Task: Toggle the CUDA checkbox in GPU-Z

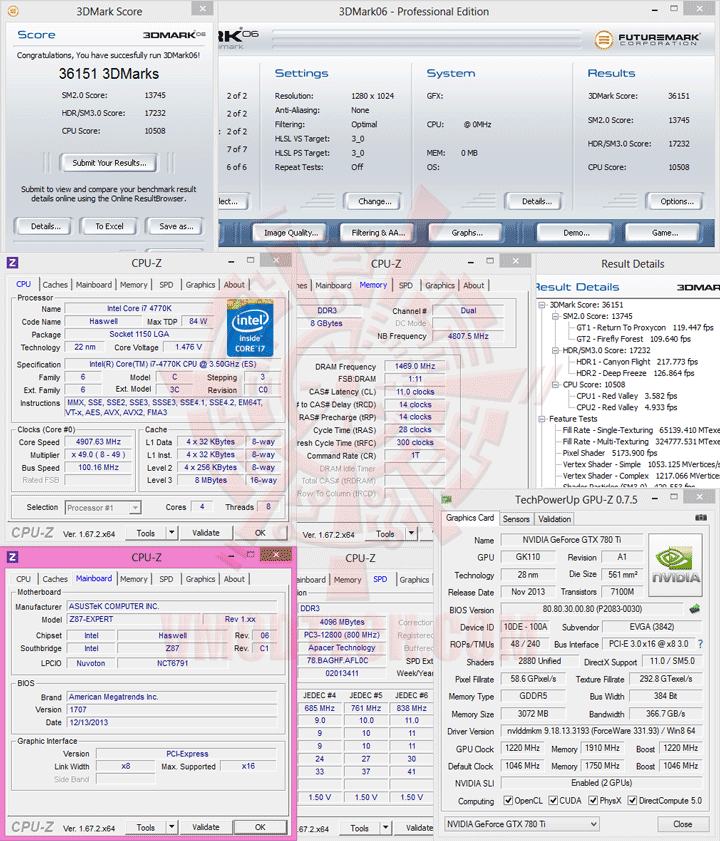Action: 553,800
